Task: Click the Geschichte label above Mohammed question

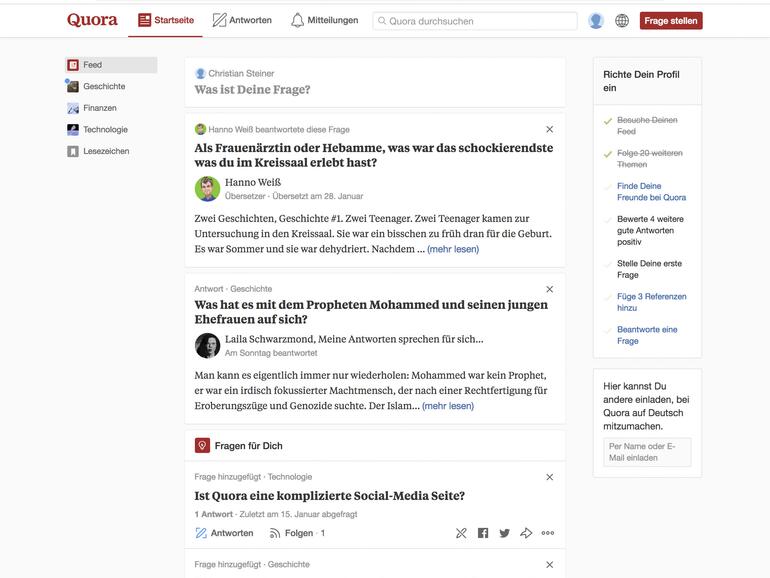Action: tap(251, 289)
